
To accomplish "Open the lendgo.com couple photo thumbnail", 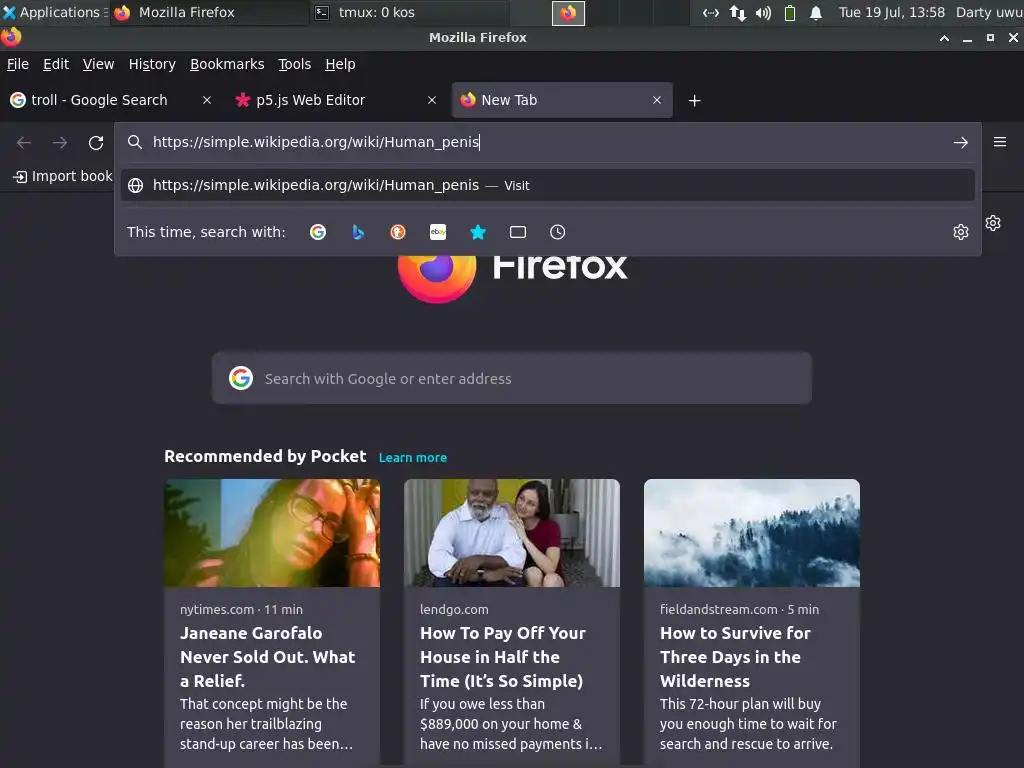I will click(x=512, y=533).
